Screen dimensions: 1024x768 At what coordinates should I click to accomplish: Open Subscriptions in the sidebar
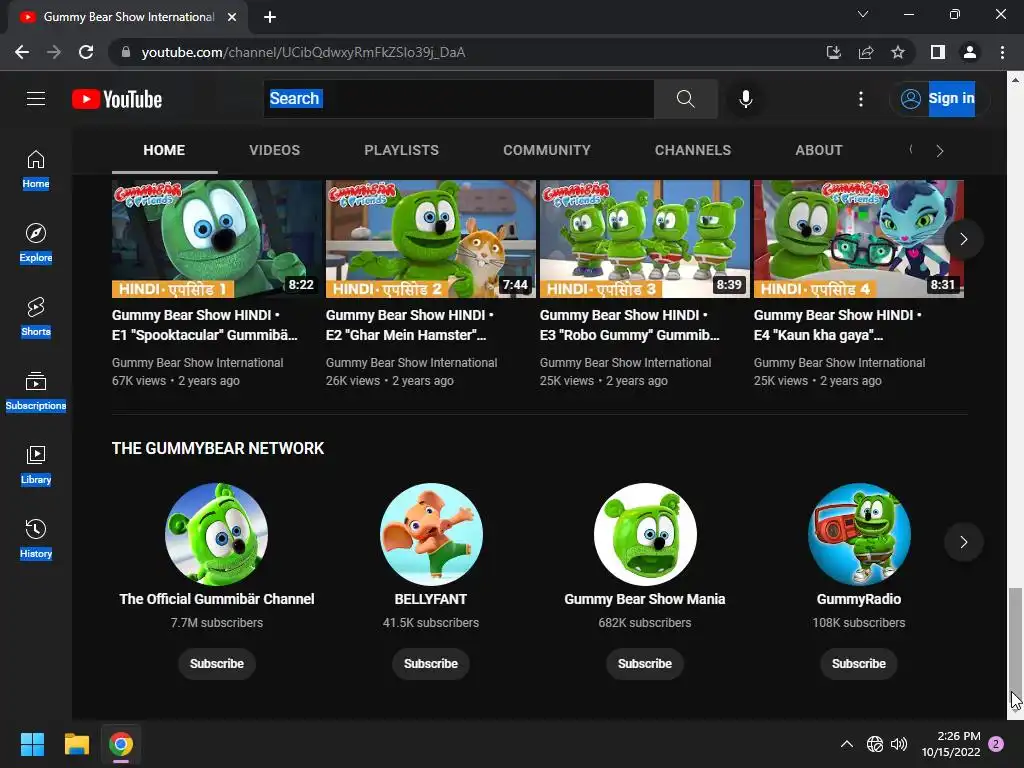(36, 391)
